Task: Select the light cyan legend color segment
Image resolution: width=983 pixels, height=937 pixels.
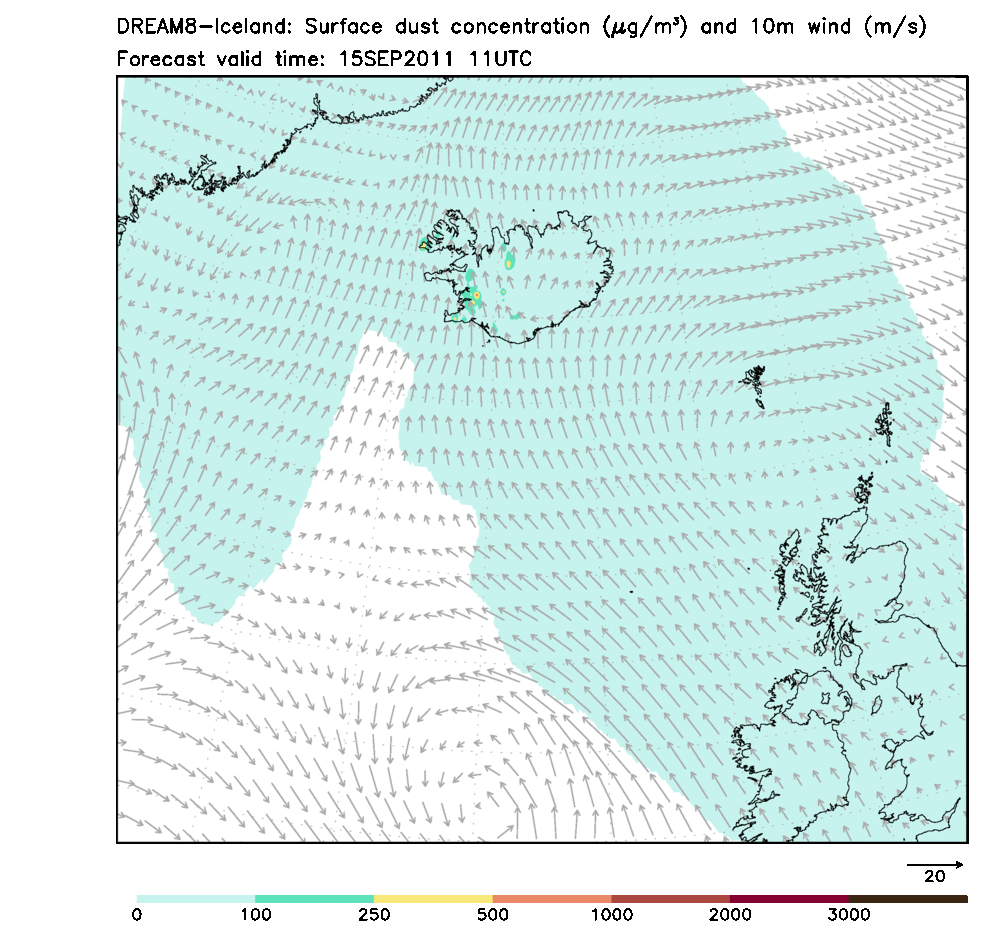Action: [196, 899]
